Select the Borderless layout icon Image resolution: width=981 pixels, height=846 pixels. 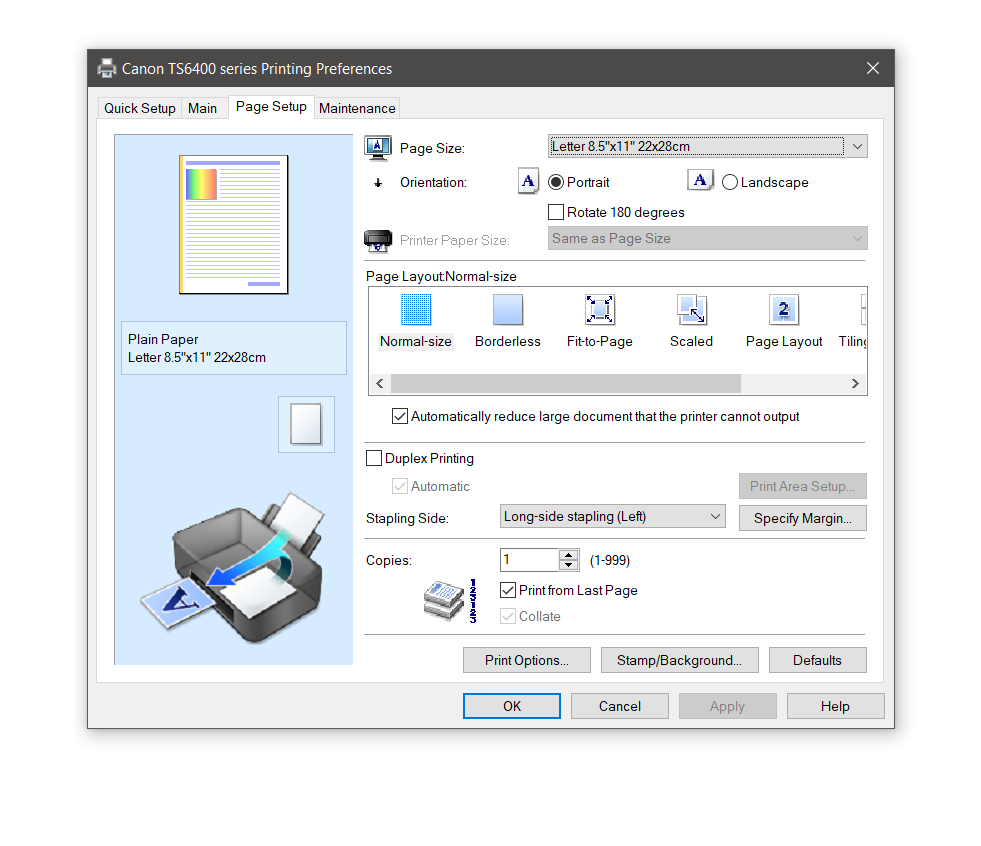507,310
